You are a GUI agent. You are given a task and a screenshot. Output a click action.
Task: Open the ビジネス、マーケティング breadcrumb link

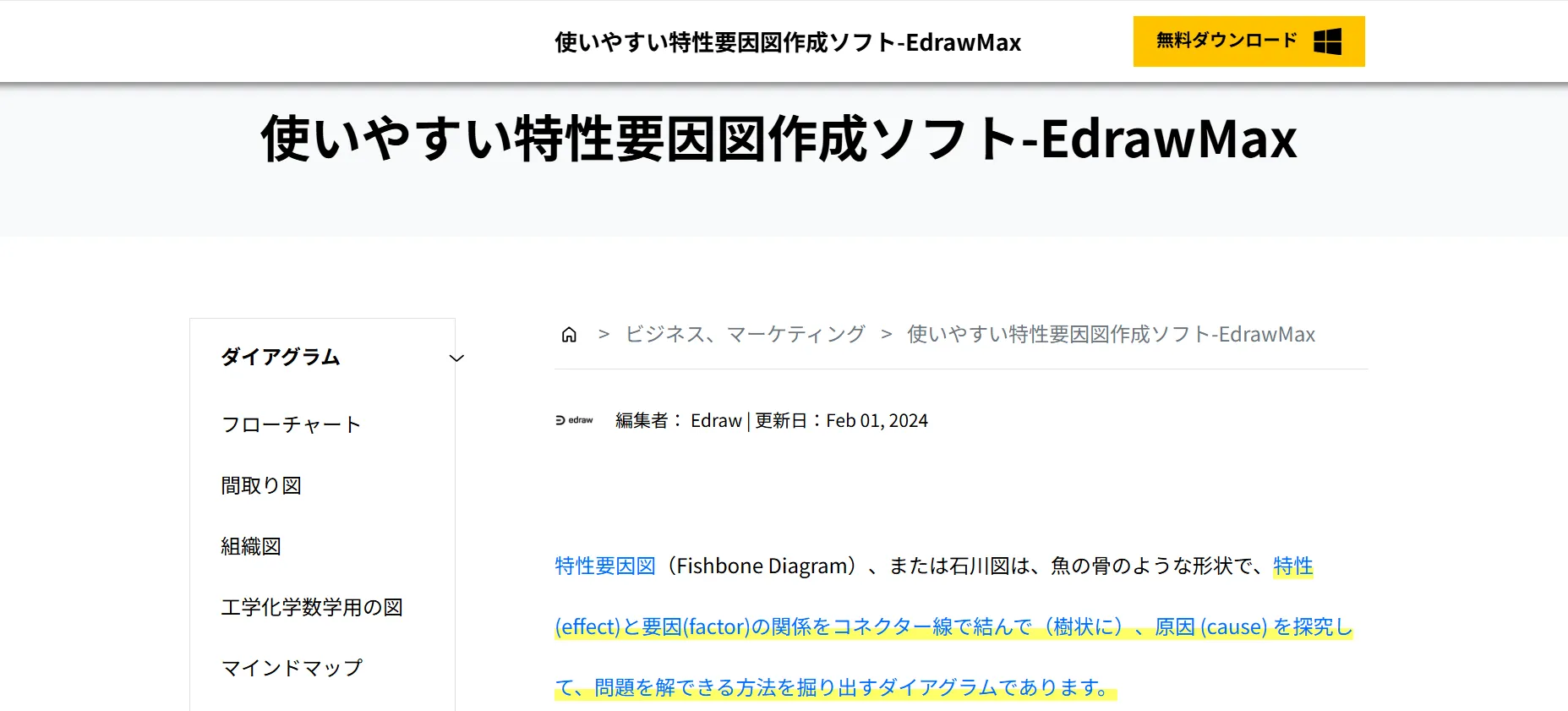point(745,335)
